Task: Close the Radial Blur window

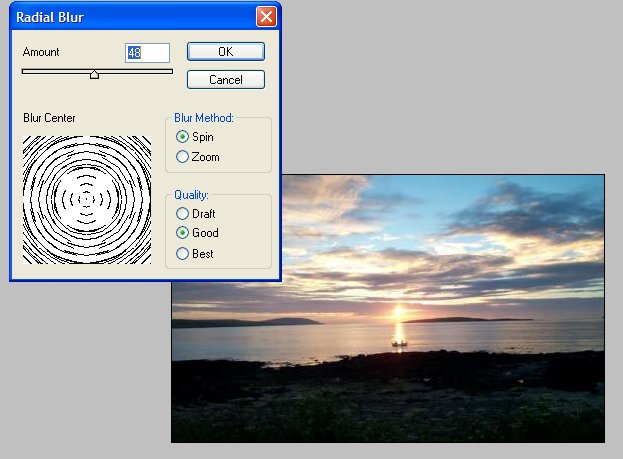Action: (x=266, y=17)
